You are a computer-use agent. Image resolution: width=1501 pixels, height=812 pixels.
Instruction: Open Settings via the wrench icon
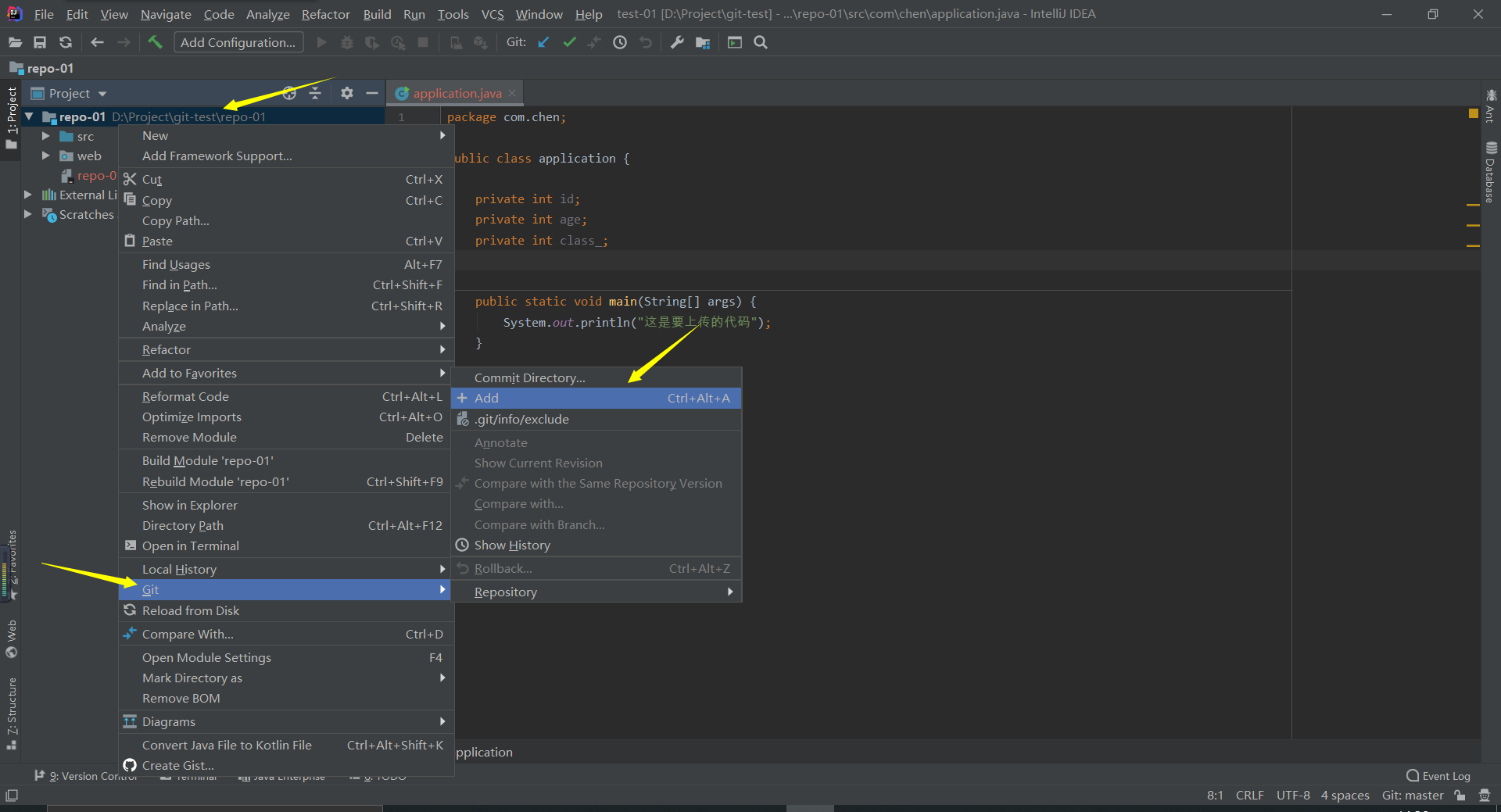[x=677, y=42]
